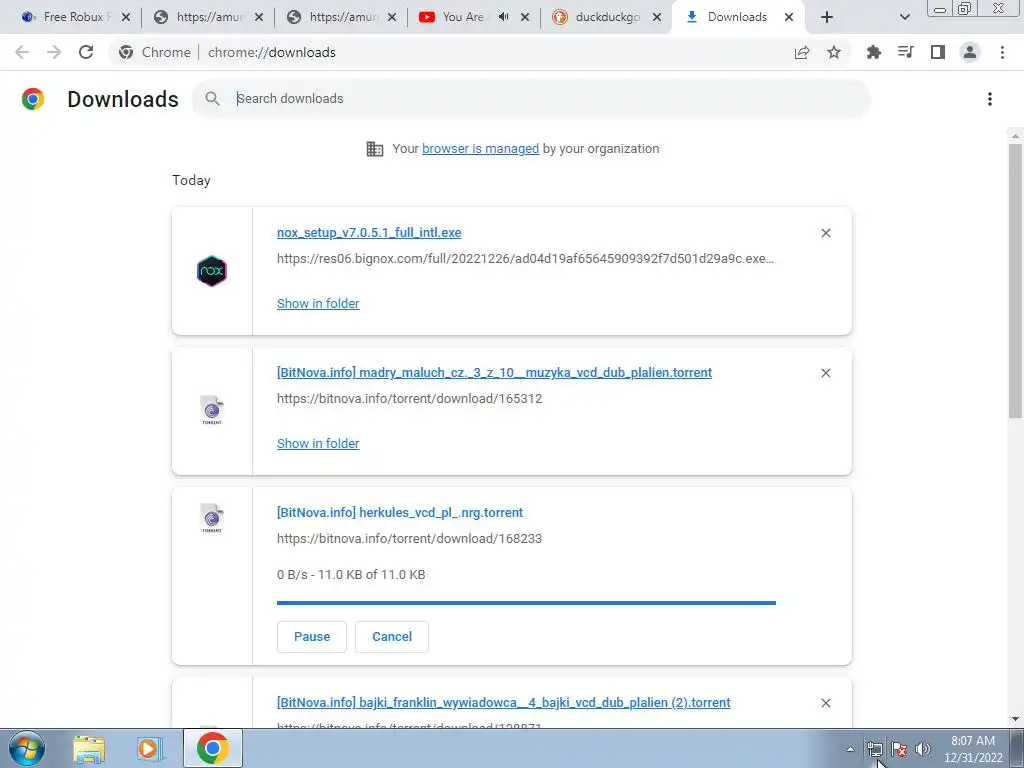Screen dimensions: 1024x768
Task: Mute the YouTube tab audio icon
Action: [504, 17]
